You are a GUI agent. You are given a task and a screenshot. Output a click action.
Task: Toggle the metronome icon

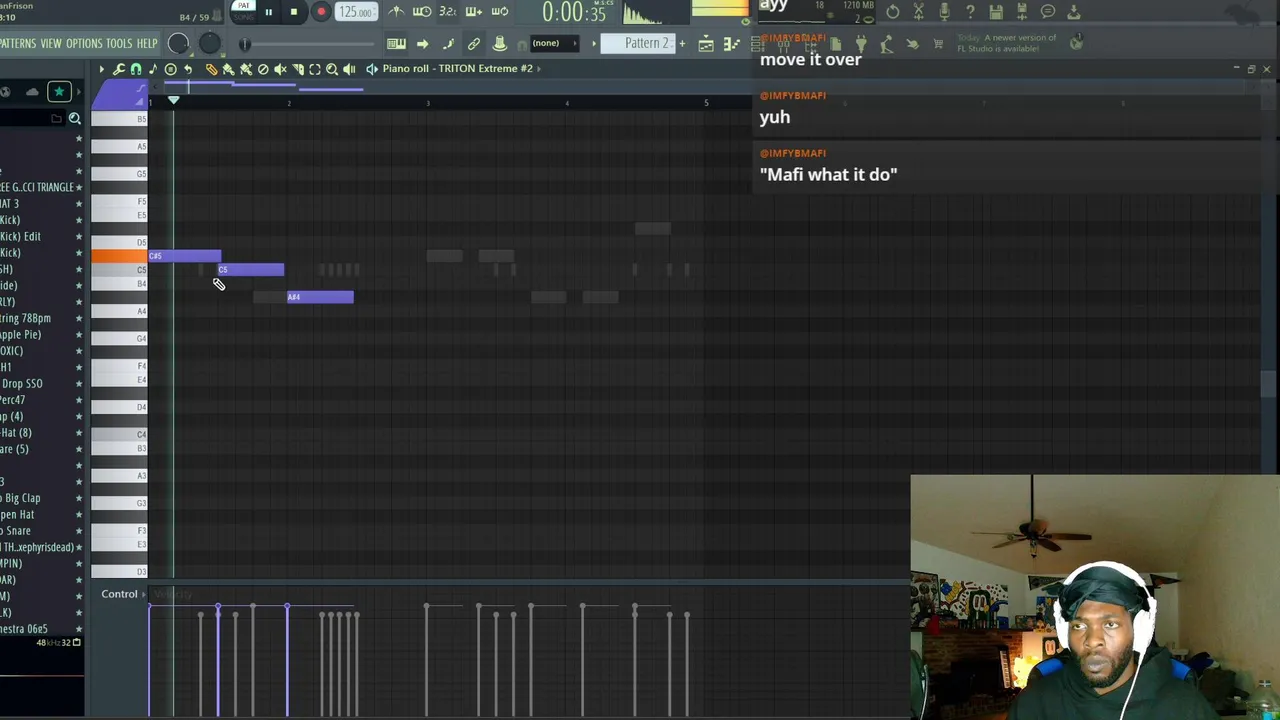pyautogui.click(x=397, y=12)
